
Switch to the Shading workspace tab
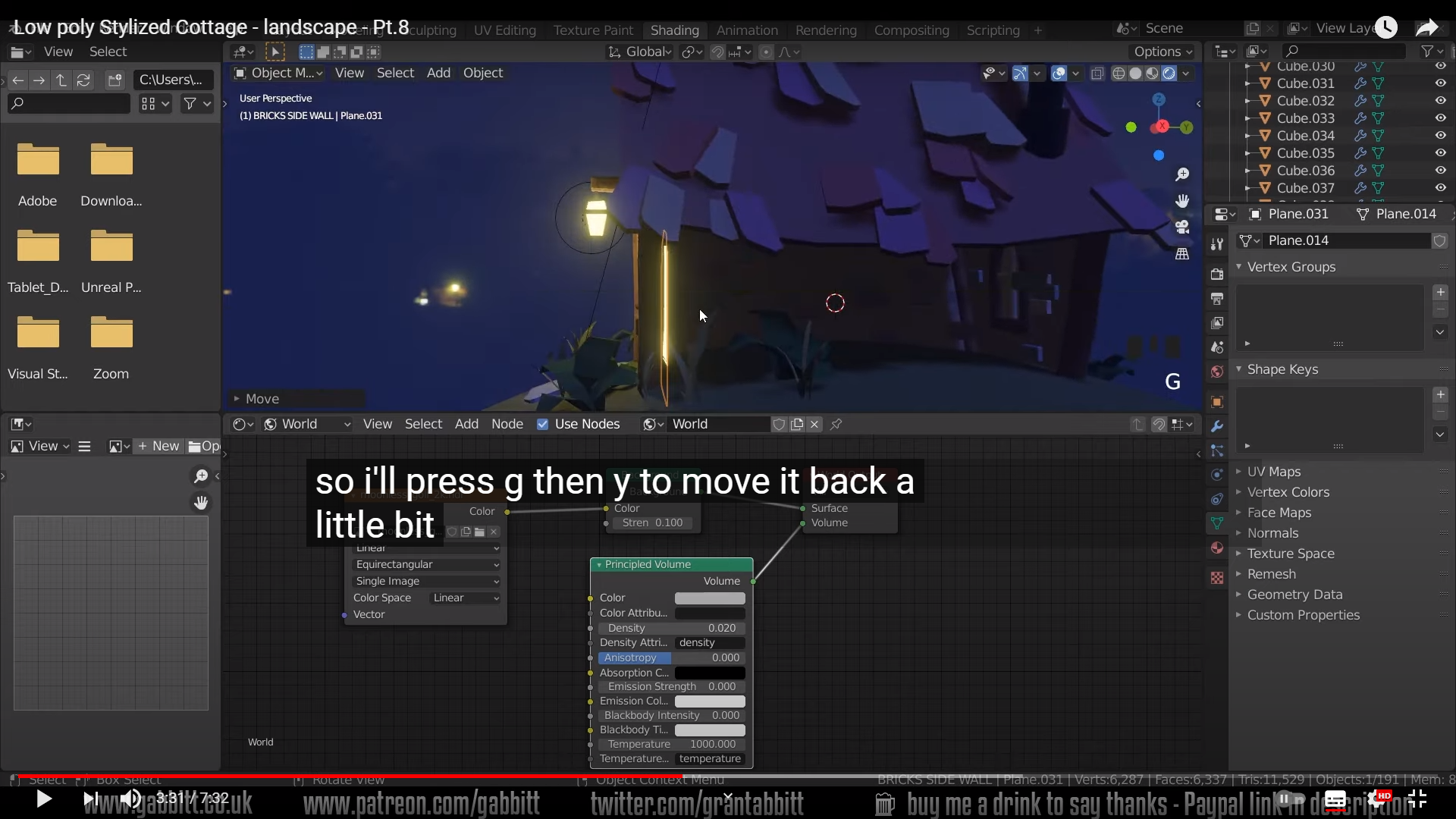point(674,30)
